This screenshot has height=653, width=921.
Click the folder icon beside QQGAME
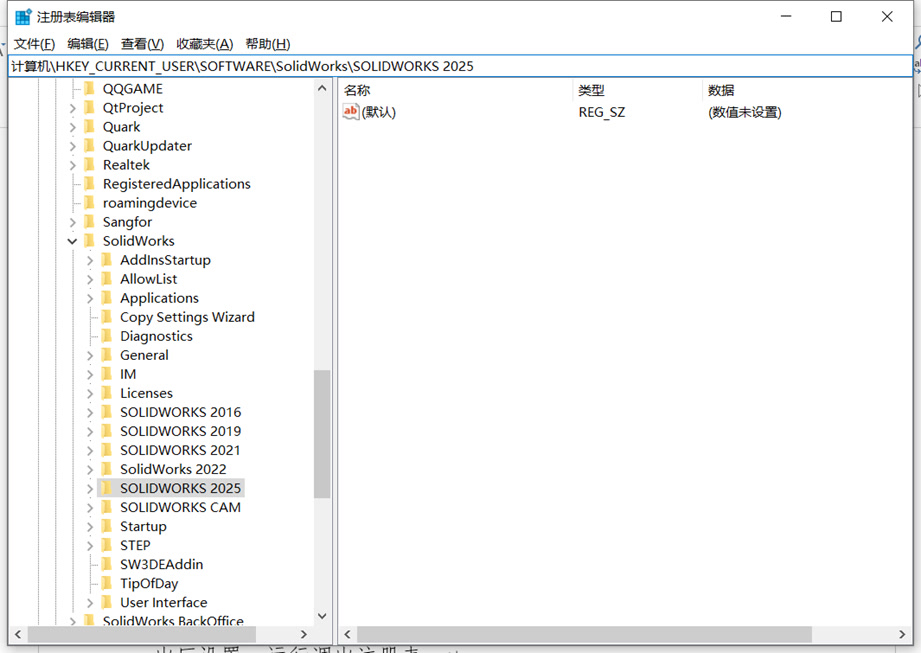tap(89, 89)
